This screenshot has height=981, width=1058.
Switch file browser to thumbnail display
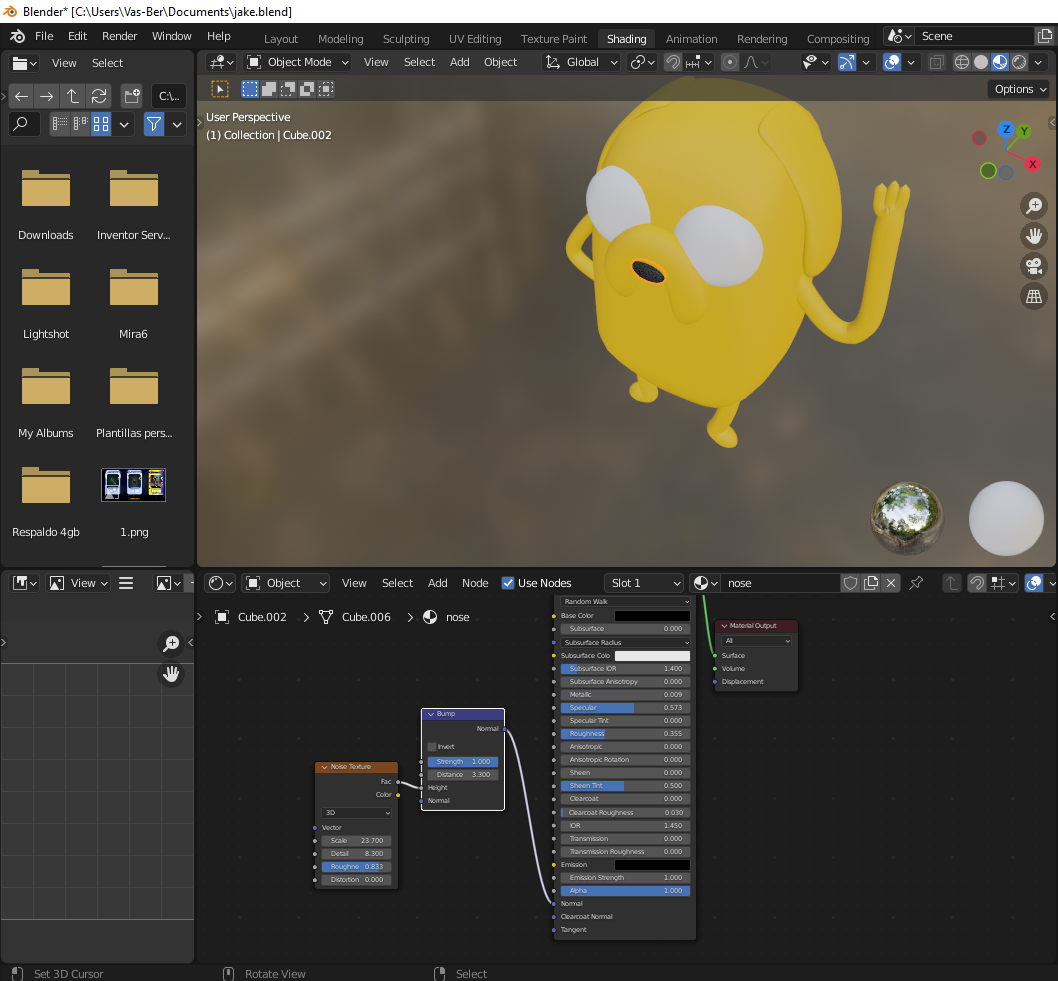pos(101,124)
